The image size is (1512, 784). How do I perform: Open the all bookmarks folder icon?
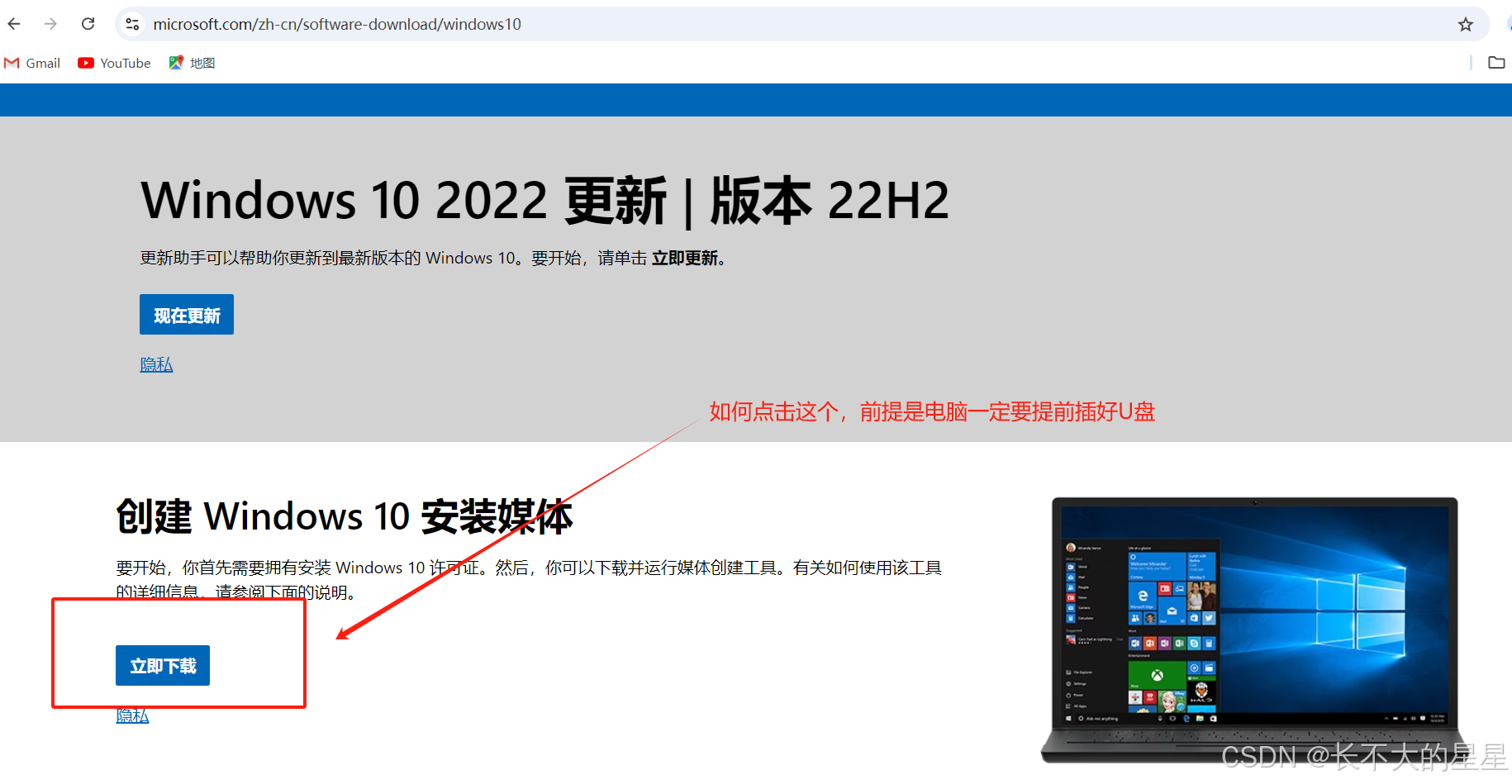point(1496,63)
